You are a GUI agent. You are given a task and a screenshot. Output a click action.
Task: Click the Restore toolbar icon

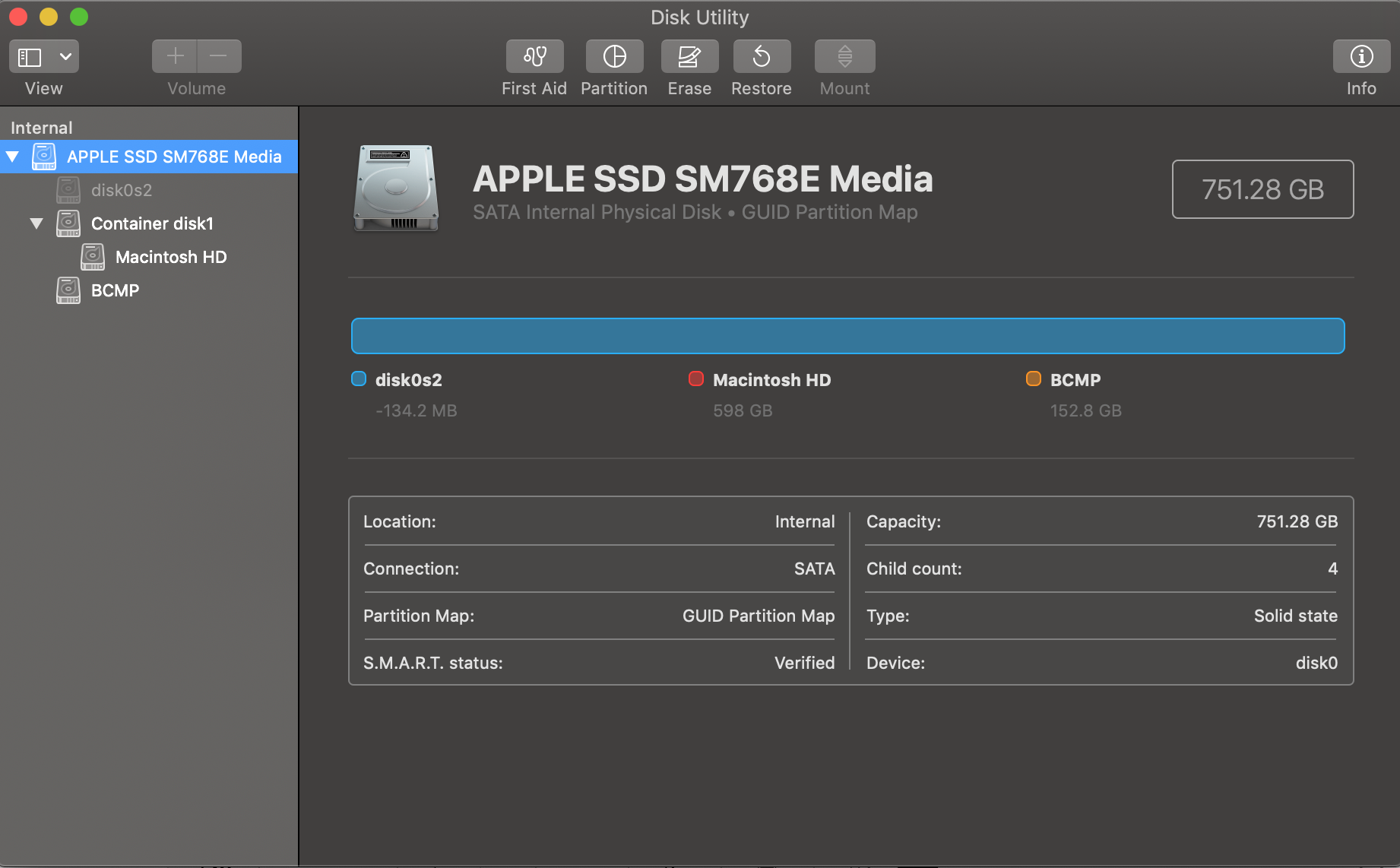[x=762, y=57]
